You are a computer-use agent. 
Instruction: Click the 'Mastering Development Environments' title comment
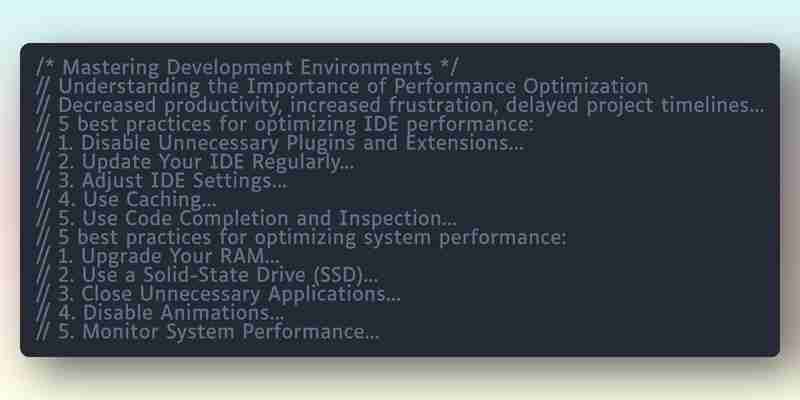(247, 67)
